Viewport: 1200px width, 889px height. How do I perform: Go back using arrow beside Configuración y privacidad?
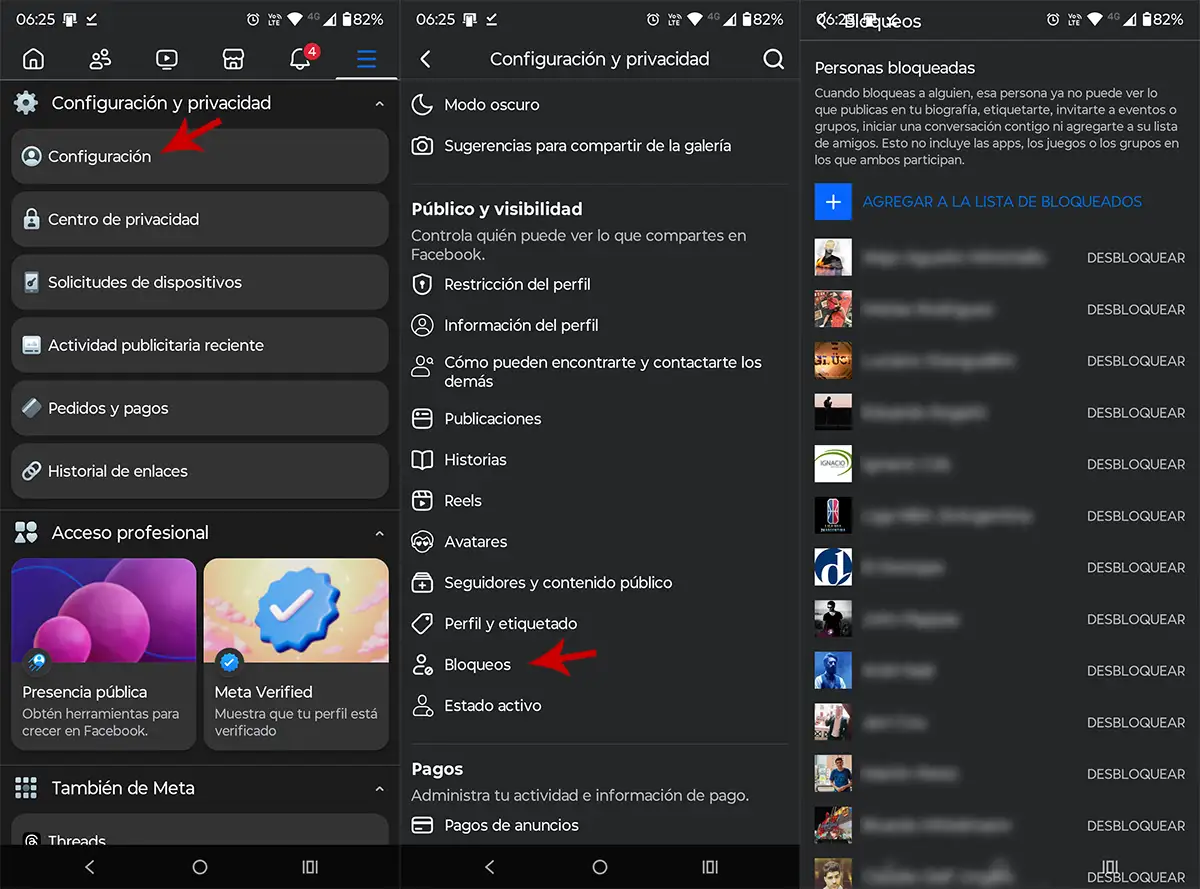(x=426, y=59)
